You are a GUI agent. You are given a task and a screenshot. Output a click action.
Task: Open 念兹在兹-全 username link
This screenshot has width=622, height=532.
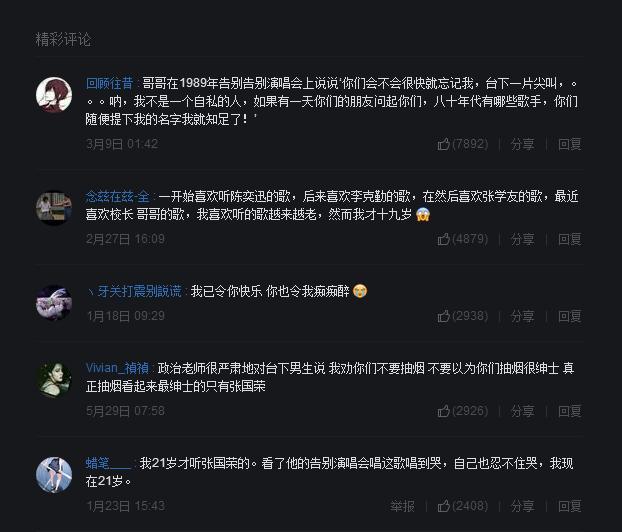tap(117, 196)
